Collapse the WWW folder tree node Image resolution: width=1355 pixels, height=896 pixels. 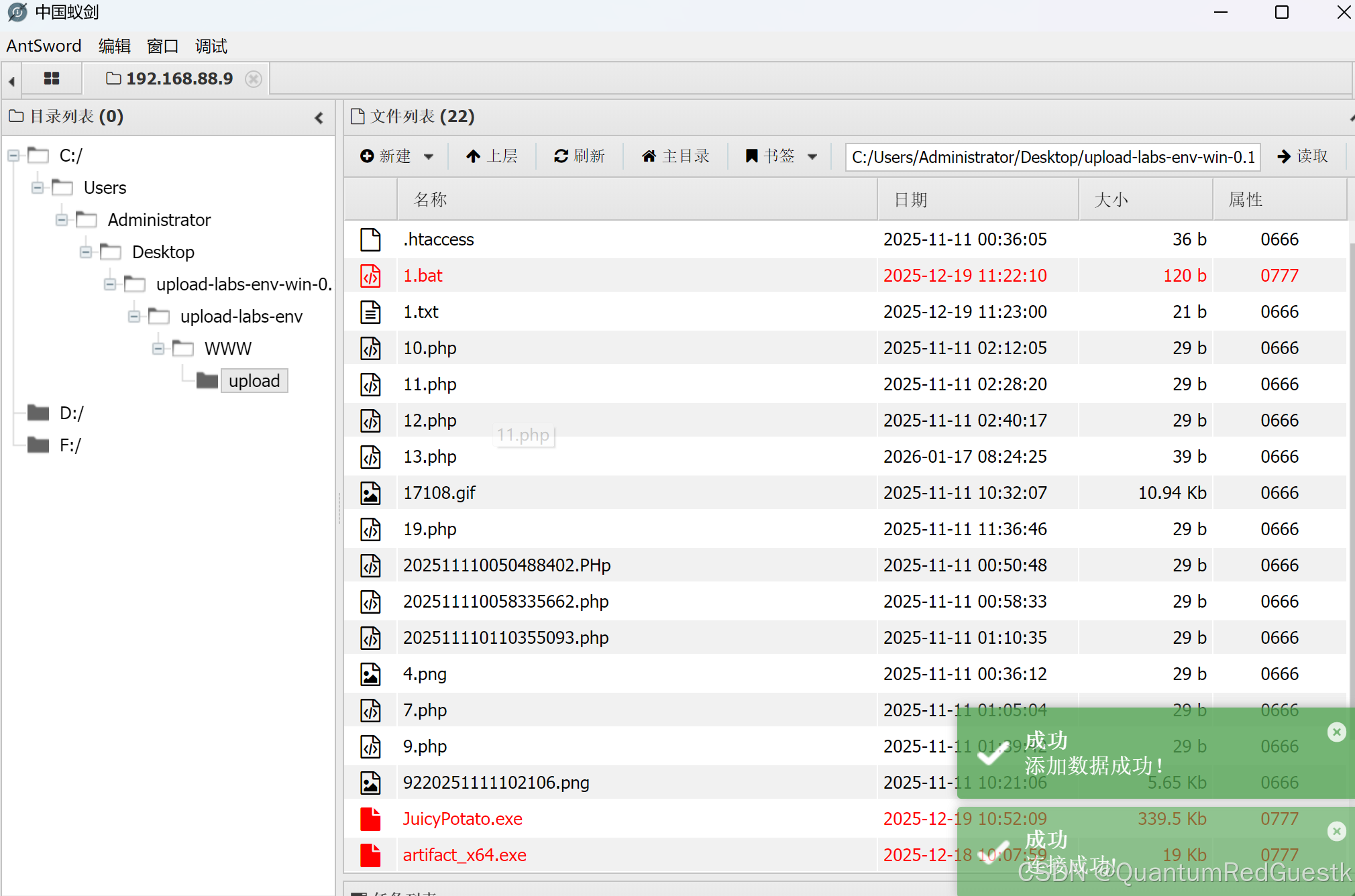point(158,349)
